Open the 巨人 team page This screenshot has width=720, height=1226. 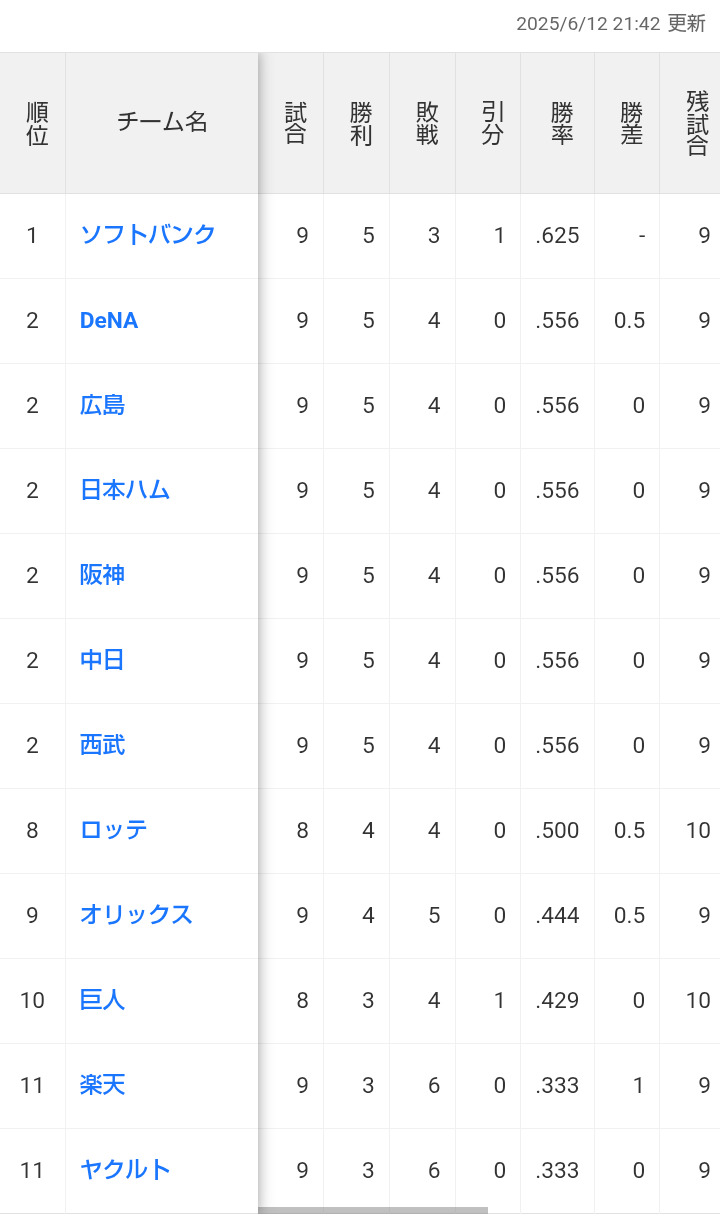point(102,1000)
